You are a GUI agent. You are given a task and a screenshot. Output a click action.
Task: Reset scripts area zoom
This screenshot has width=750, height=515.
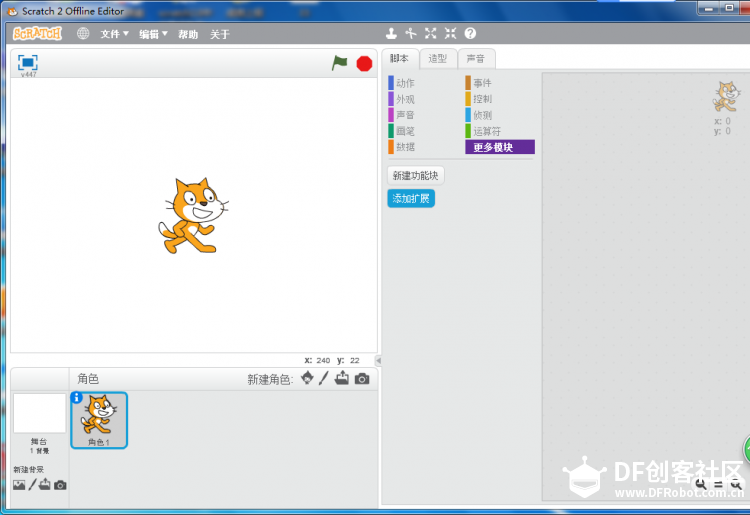tap(718, 484)
